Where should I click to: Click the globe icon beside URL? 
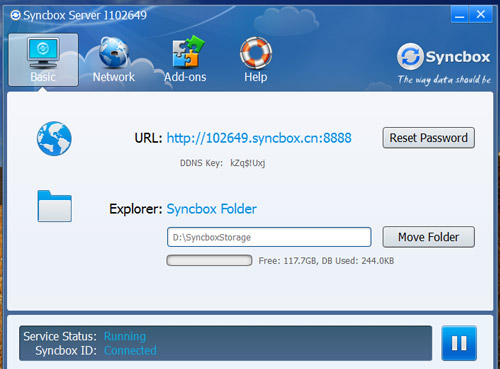(x=54, y=138)
